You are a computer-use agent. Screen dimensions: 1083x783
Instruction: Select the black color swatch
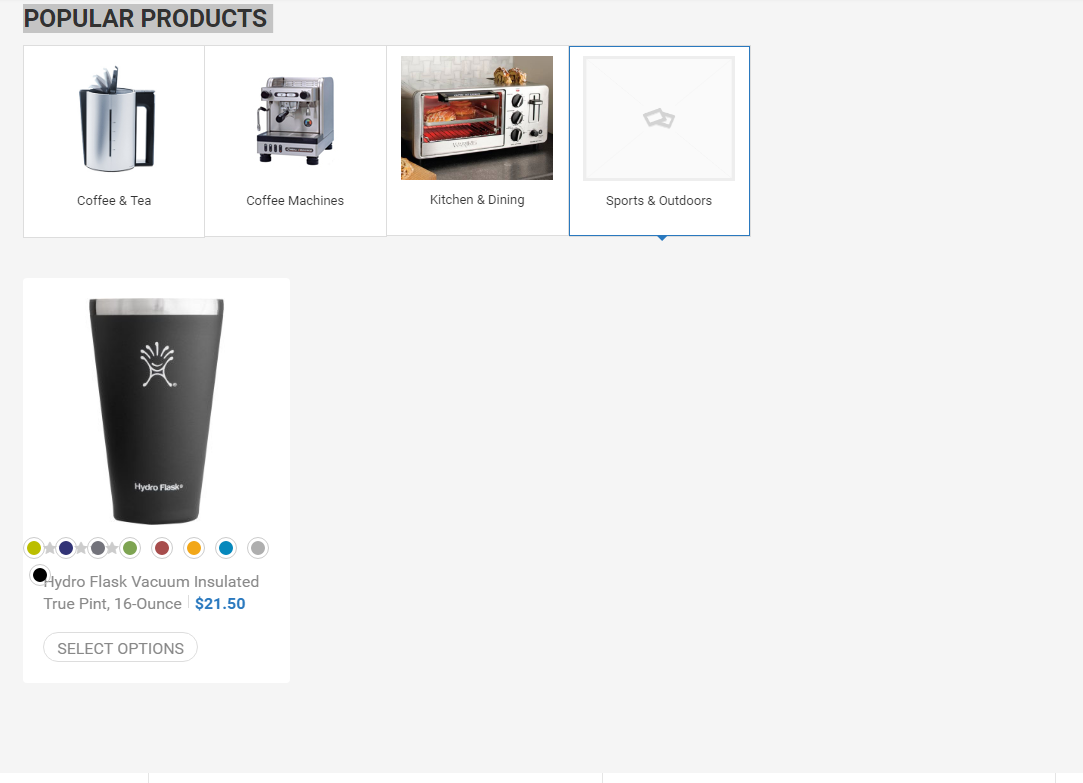[x=40, y=574]
